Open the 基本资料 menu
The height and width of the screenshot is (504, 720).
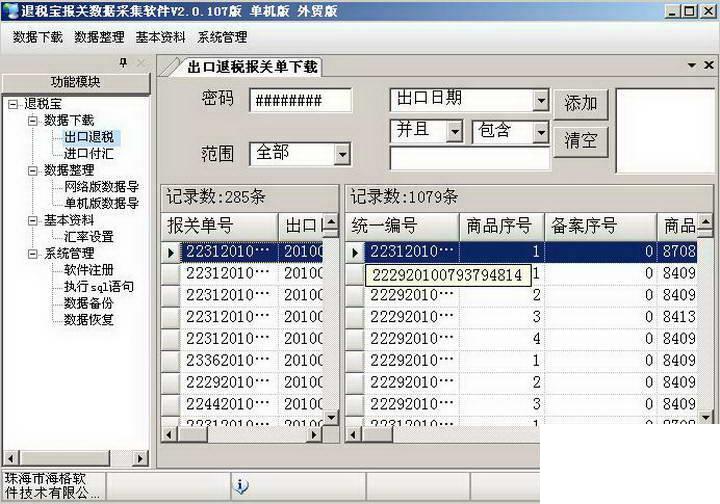(x=160, y=37)
